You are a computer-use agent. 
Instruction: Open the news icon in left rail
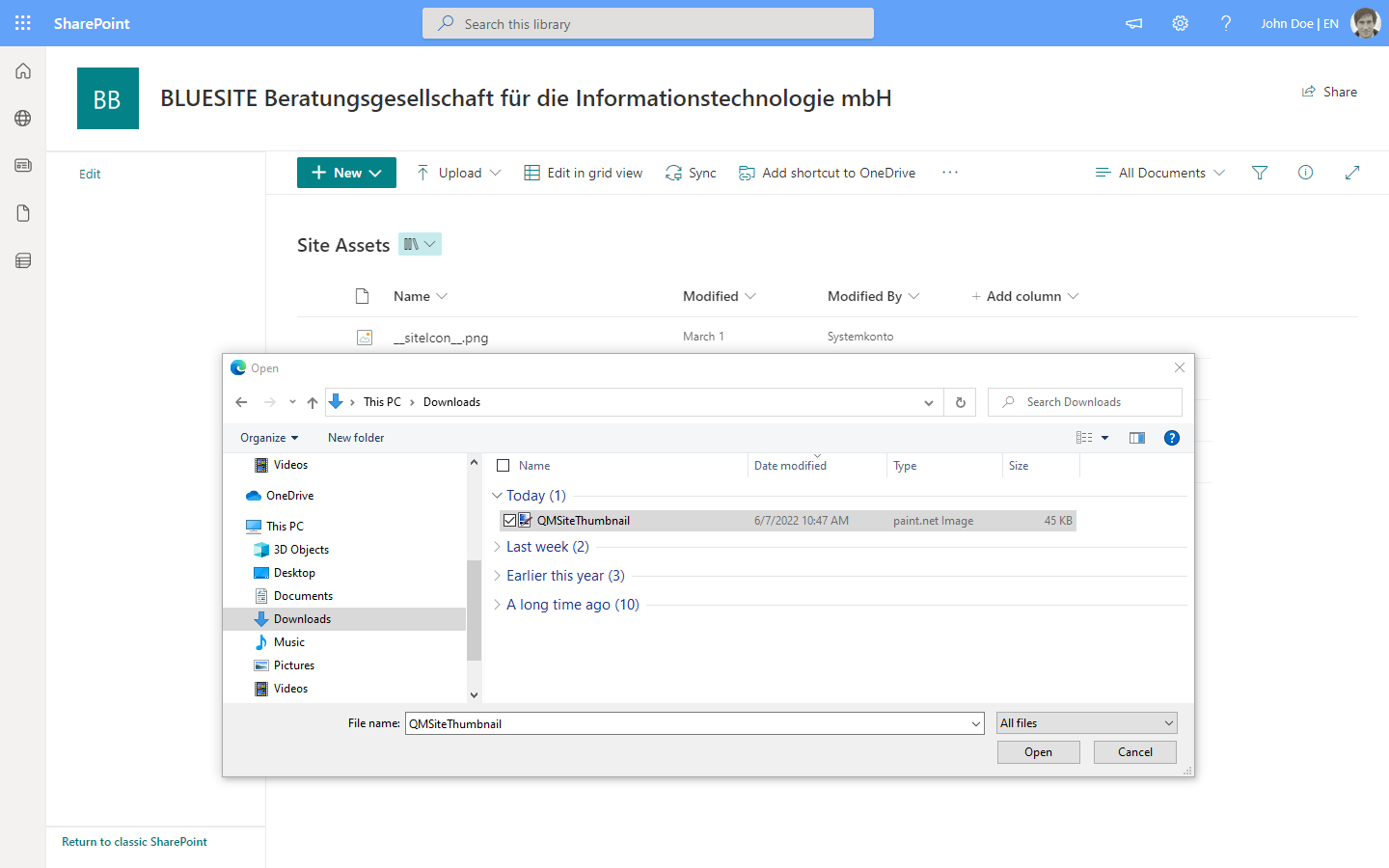23,165
